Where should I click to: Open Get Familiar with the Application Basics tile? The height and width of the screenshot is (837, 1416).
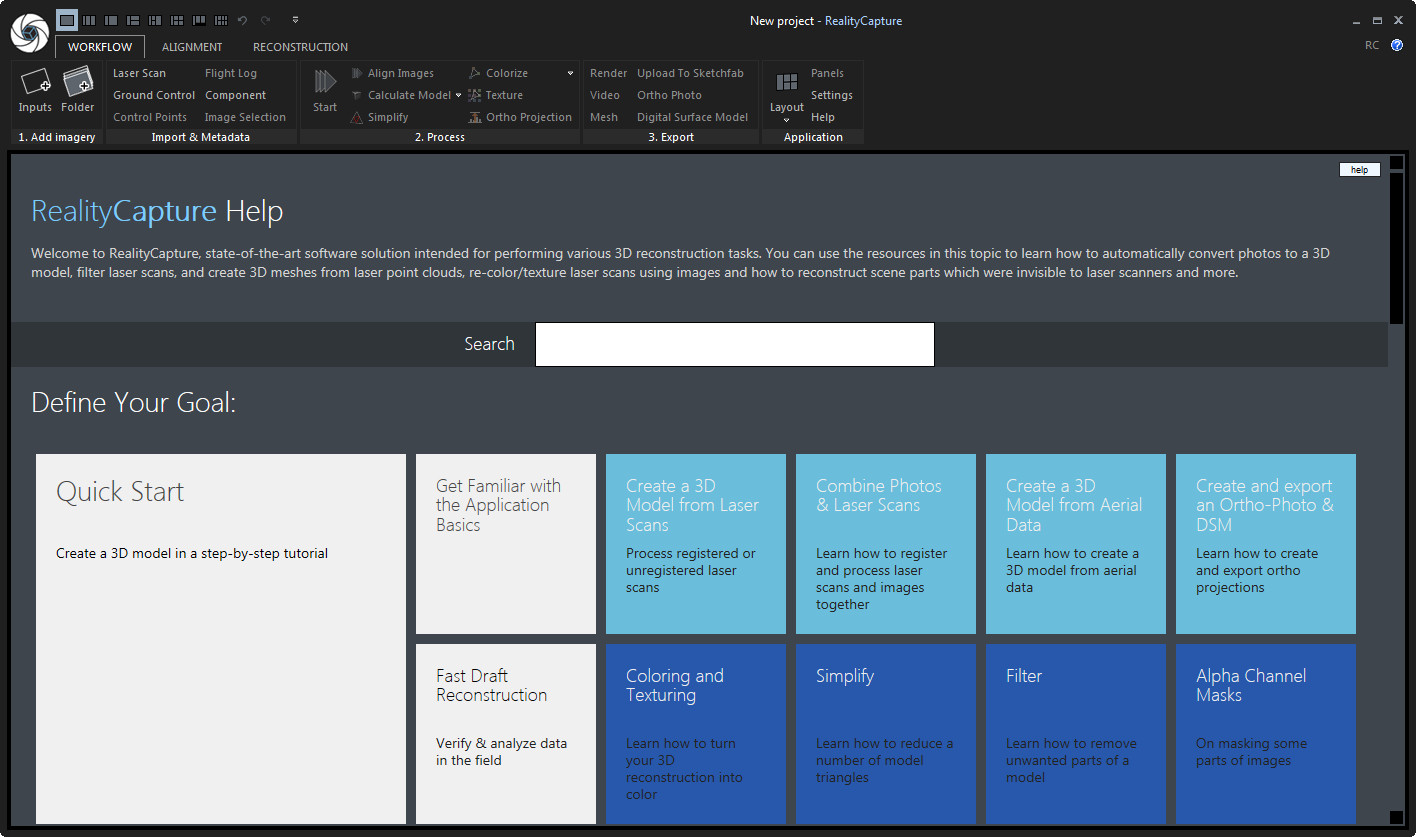(x=506, y=544)
